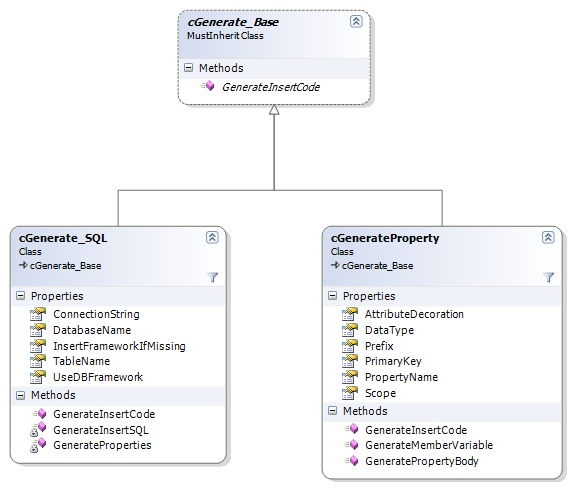Click the AttributeDecoration property icon
Viewport: 571px width, 488px height.
click(x=350, y=314)
